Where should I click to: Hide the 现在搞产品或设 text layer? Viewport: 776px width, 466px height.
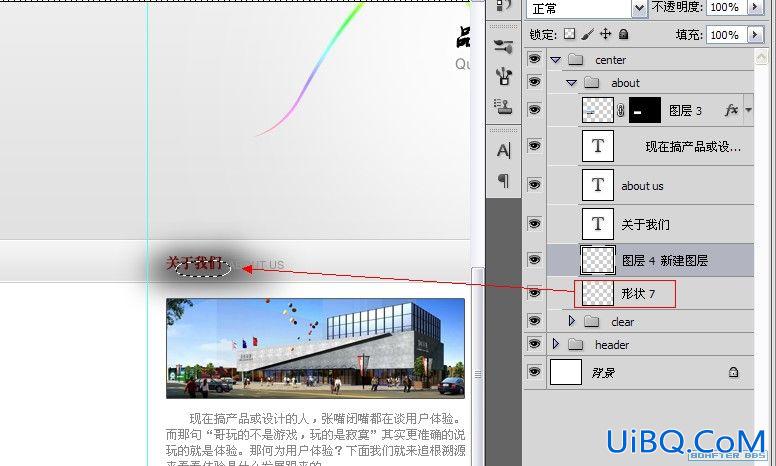(534, 145)
